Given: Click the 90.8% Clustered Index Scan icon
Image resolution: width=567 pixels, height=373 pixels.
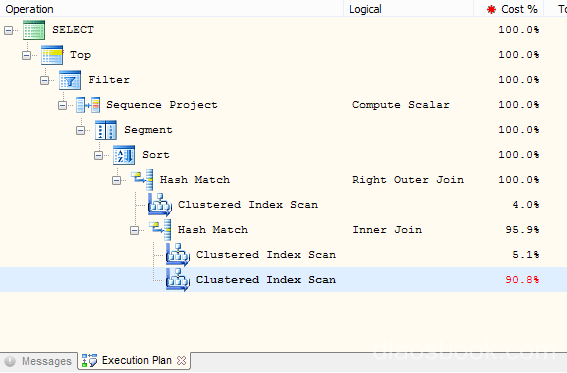Looking at the screenshot, I should (x=178, y=280).
